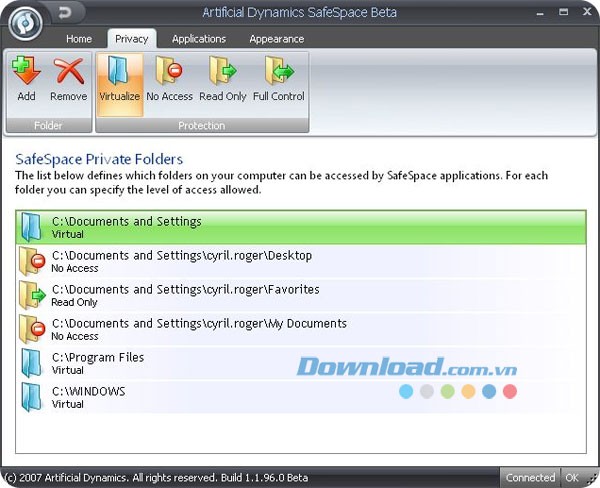Image resolution: width=600 pixels, height=488 pixels.
Task: Switch to the Applications tab
Action: click(x=199, y=39)
